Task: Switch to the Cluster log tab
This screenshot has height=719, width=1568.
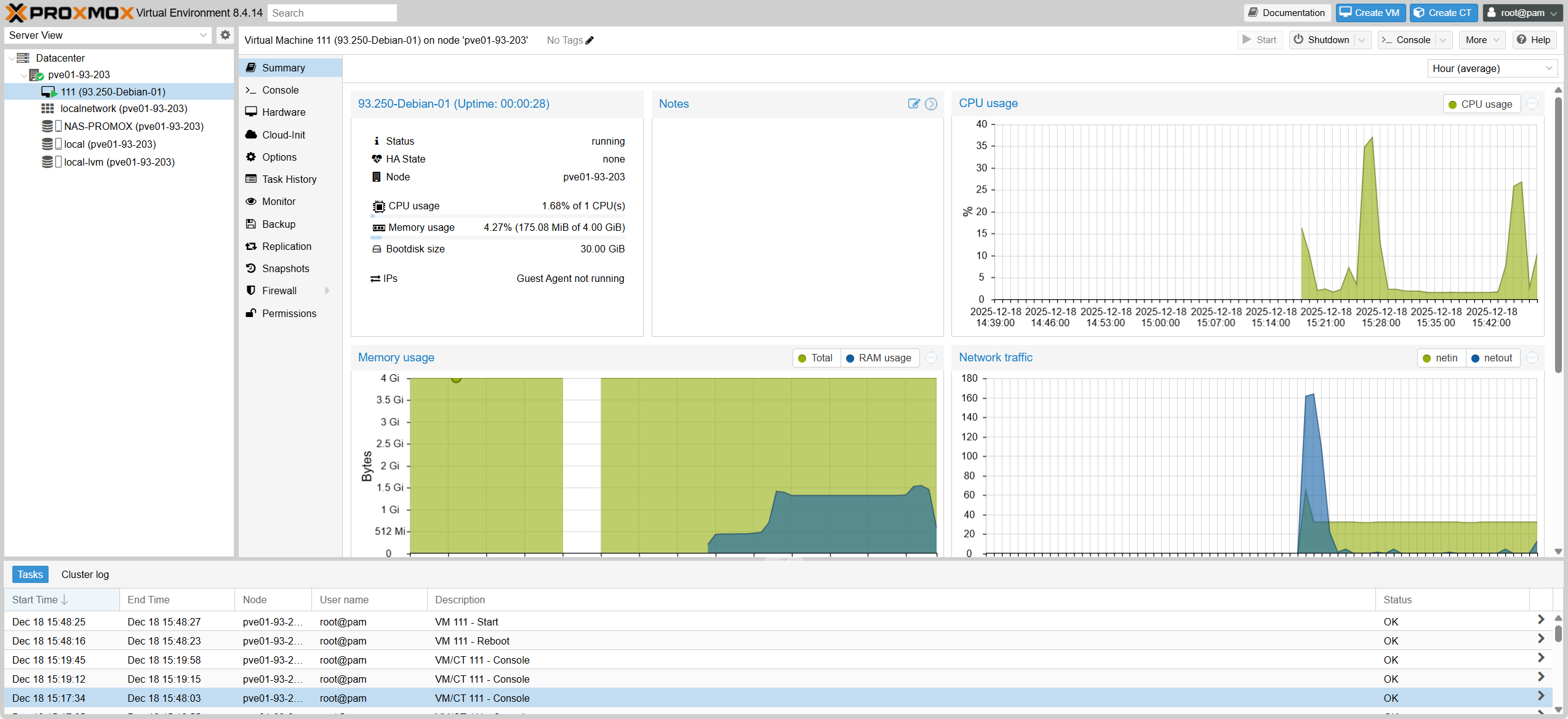Action: tap(85, 574)
